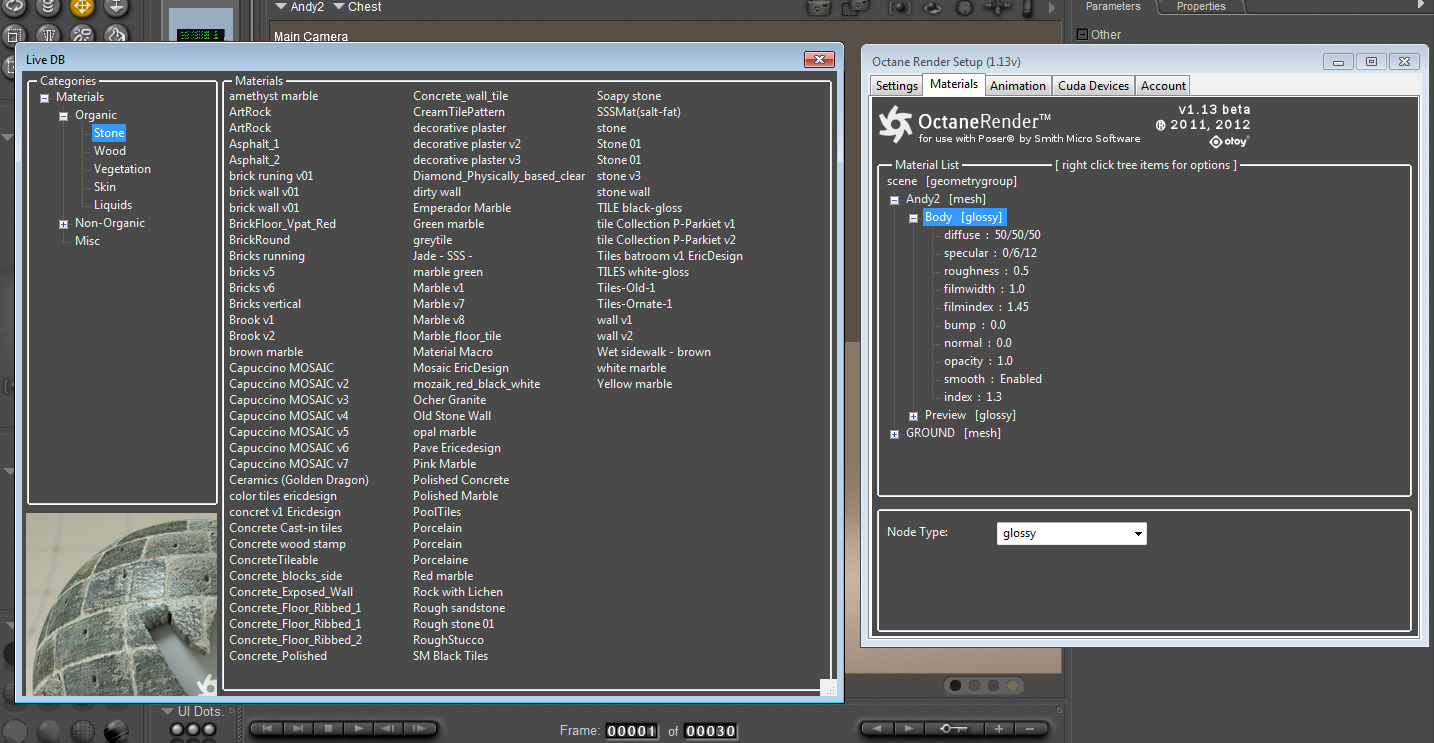
Task: Choose the Wet sidewalk - brown material
Action: coord(654,352)
